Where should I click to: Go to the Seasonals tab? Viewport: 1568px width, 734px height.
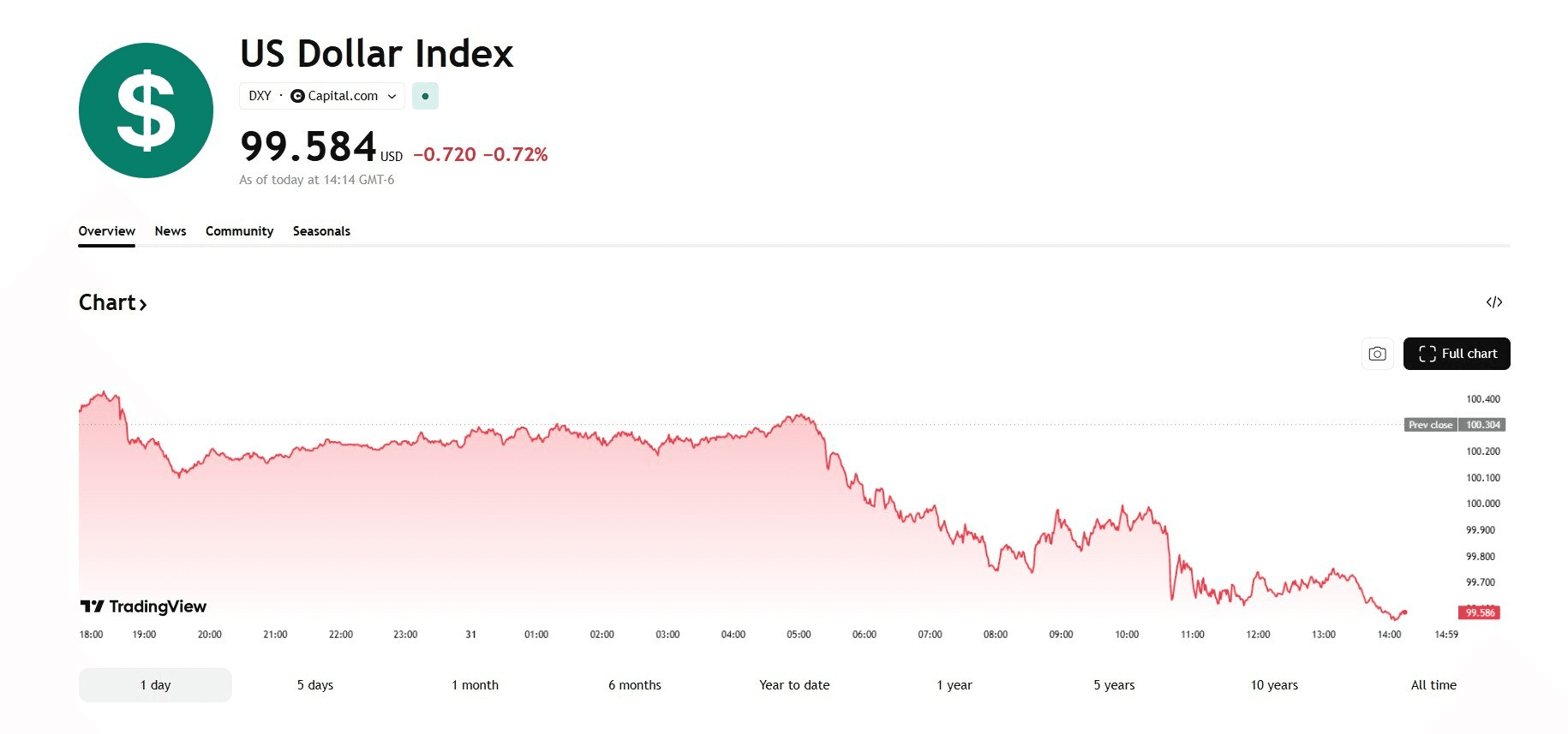click(321, 231)
